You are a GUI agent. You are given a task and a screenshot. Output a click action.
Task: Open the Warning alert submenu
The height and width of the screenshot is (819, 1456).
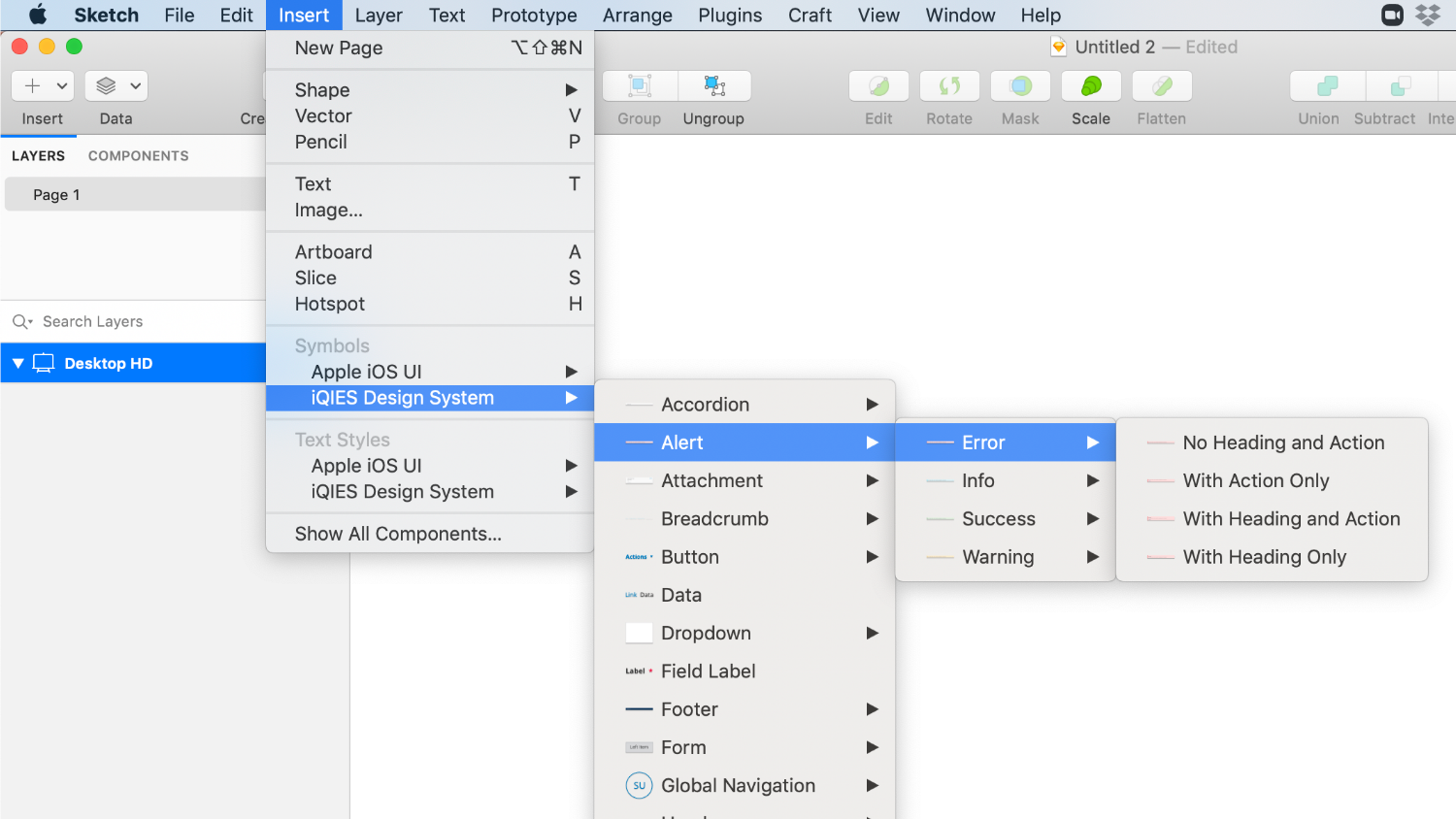[998, 557]
